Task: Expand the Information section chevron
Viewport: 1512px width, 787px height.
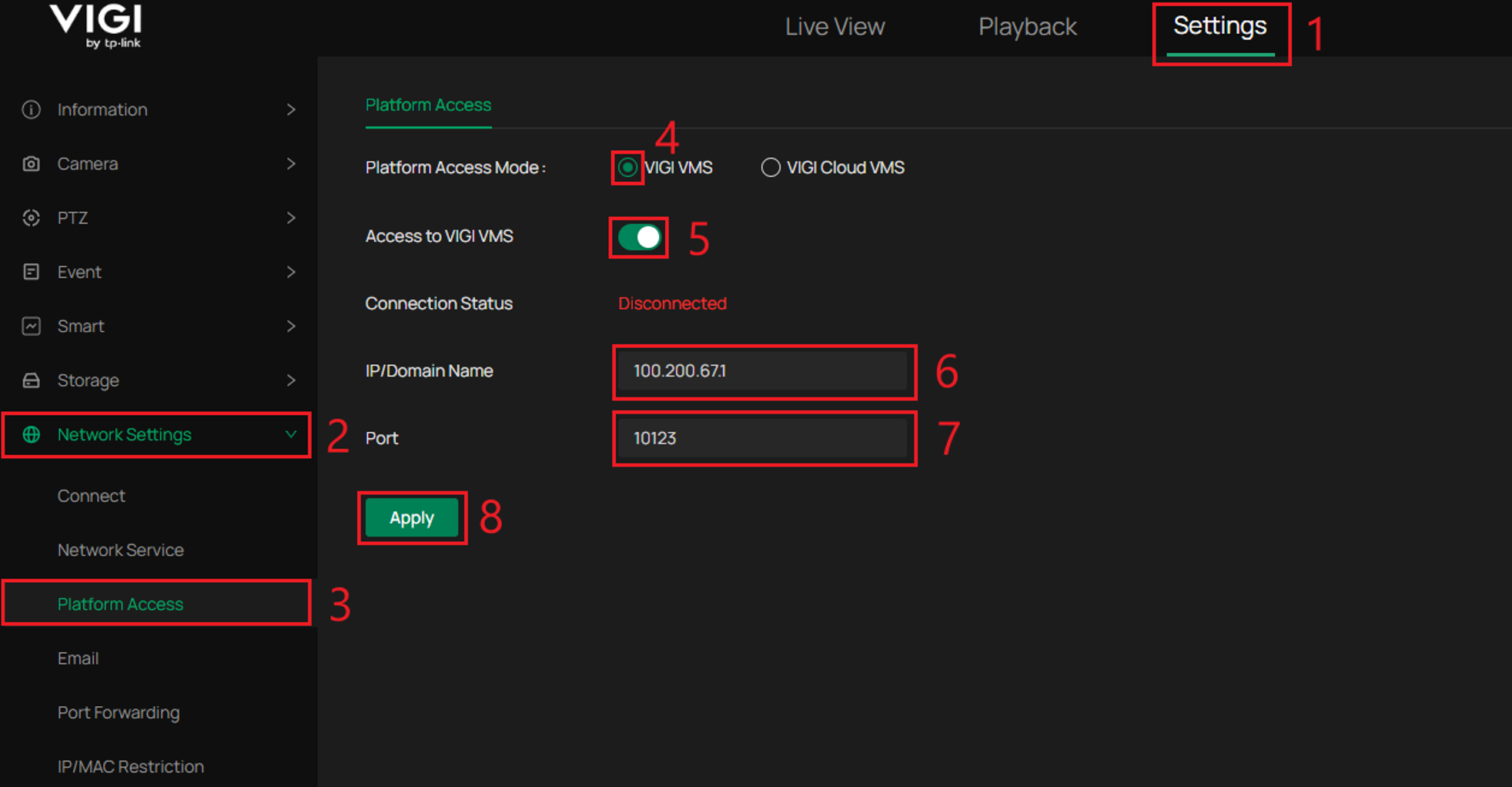Action: tap(291, 109)
